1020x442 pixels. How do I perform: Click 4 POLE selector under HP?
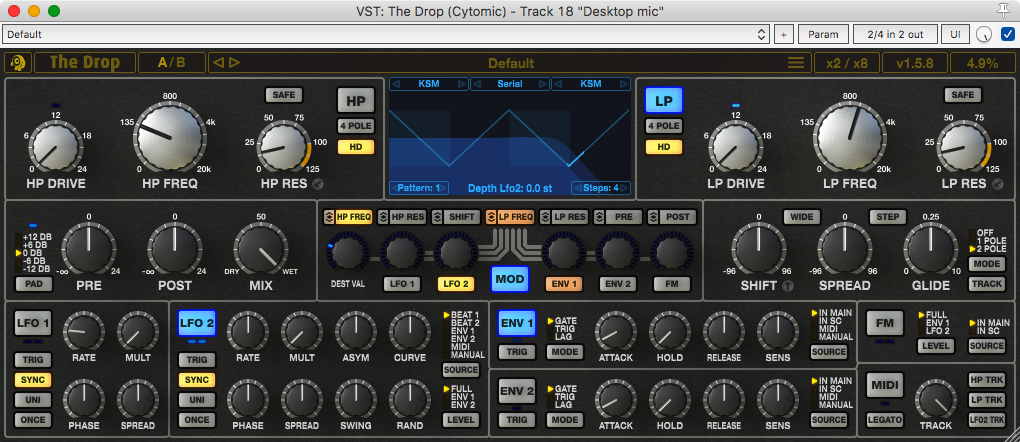pos(355,126)
